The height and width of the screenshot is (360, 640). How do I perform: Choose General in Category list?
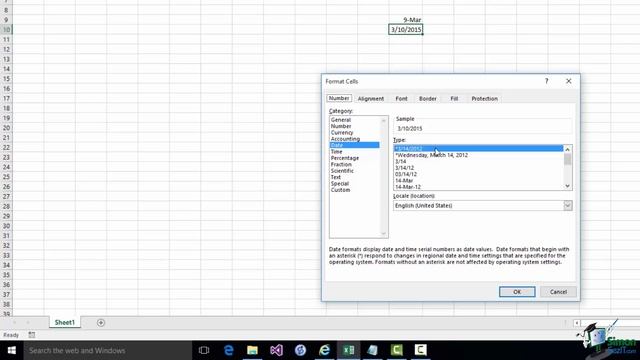[341, 120]
